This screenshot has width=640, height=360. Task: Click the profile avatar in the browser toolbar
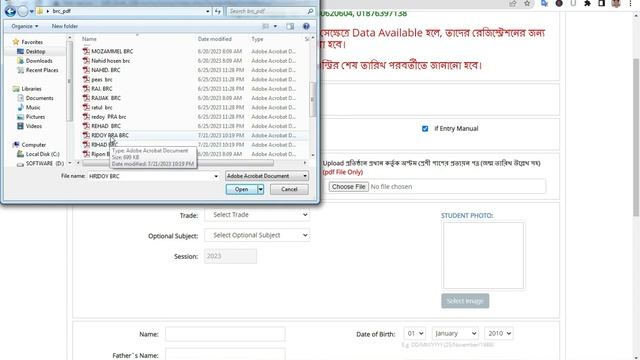616,4
